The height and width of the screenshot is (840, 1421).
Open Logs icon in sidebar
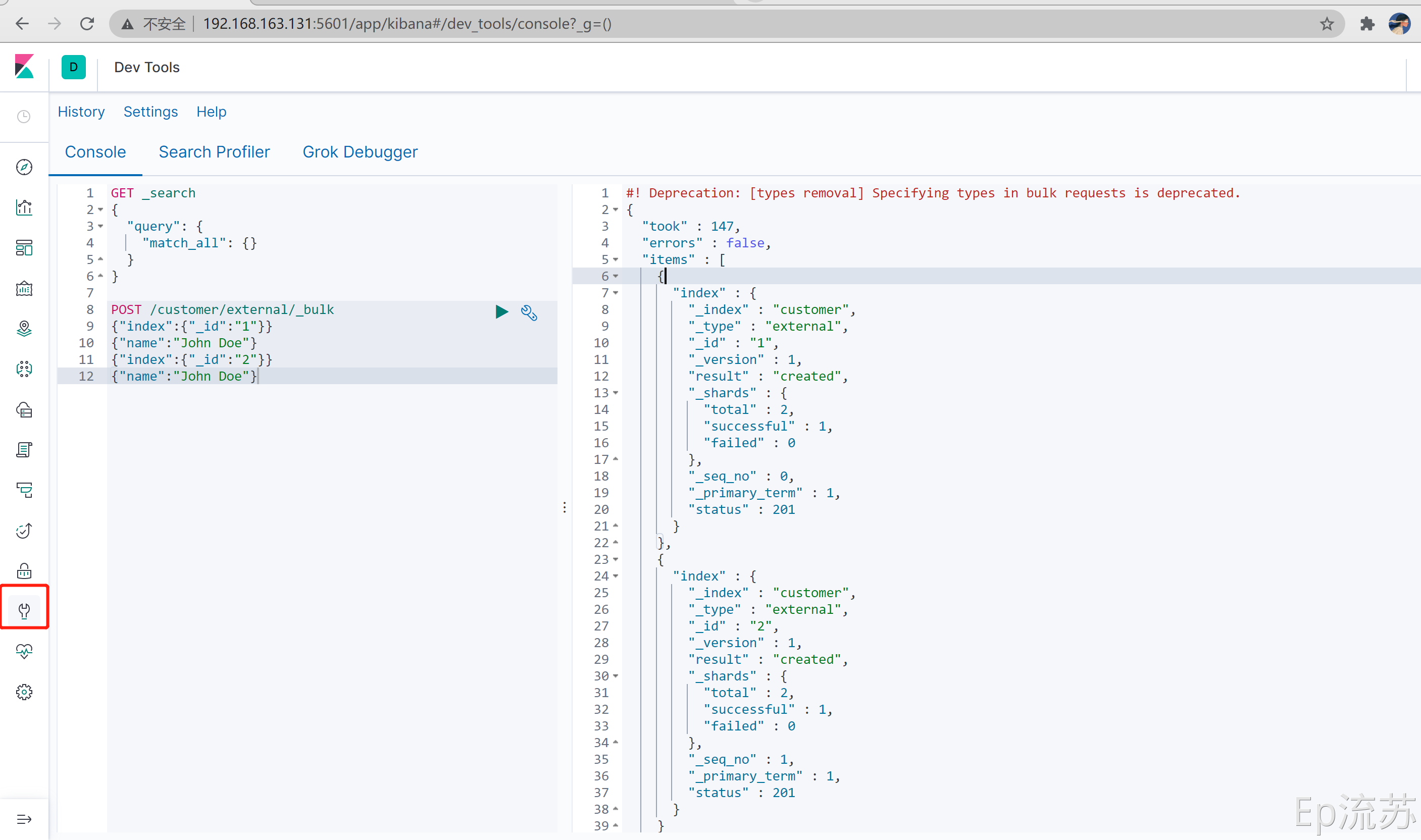24,450
